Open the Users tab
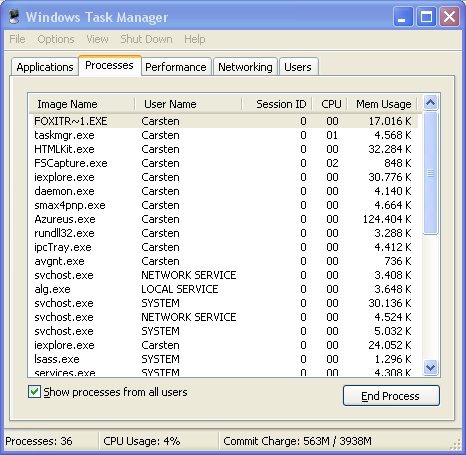The image size is (466, 455). point(298,67)
